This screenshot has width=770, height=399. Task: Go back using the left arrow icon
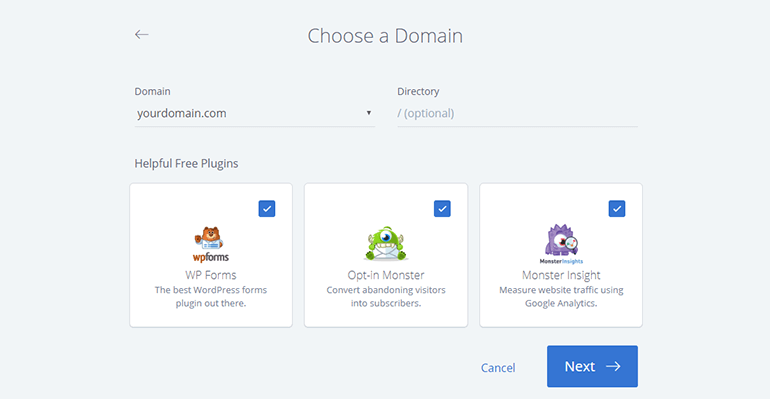pos(141,34)
